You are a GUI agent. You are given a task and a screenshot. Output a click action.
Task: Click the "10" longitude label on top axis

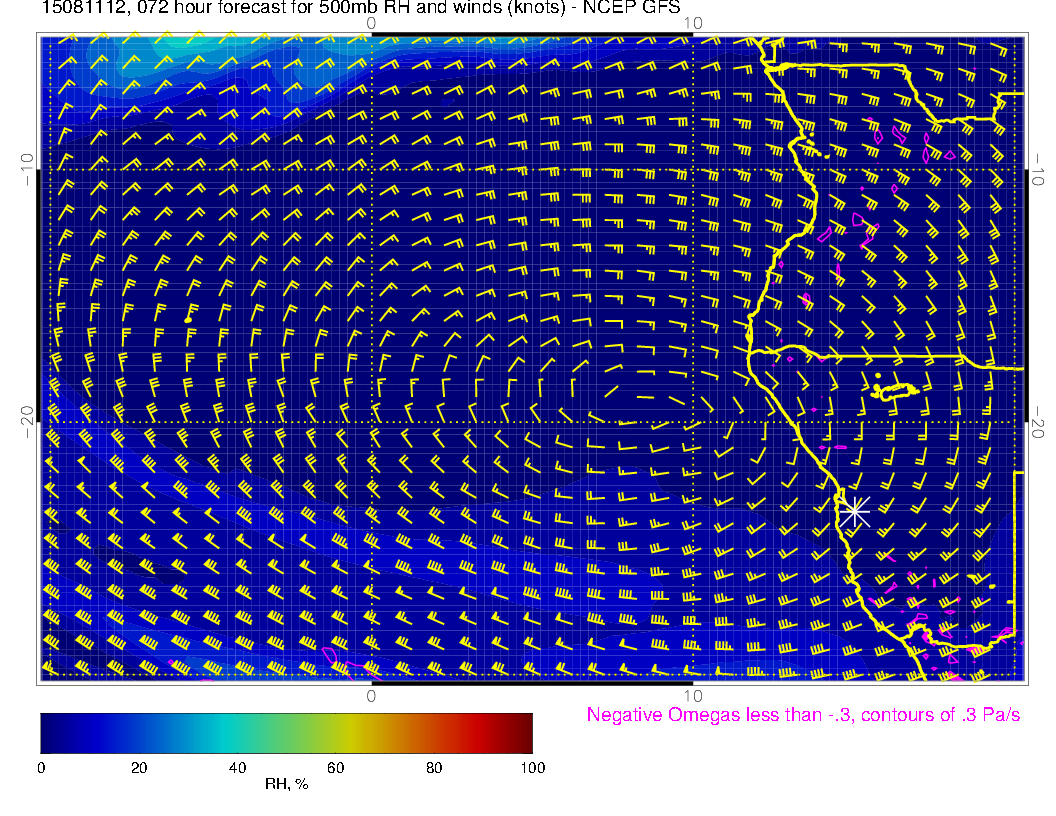coord(693,23)
